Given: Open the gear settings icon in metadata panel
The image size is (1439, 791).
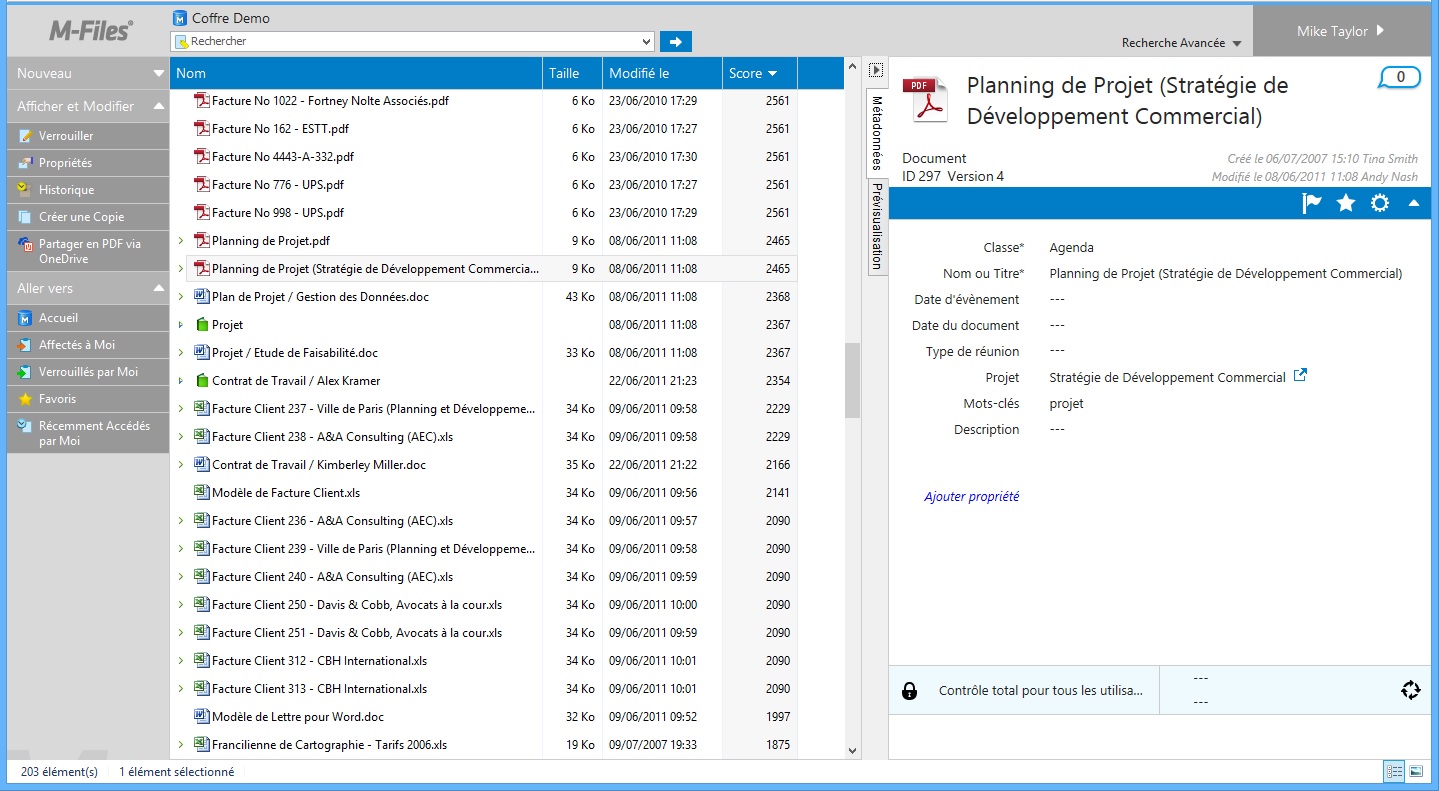Looking at the screenshot, I should pos(1380,203).
